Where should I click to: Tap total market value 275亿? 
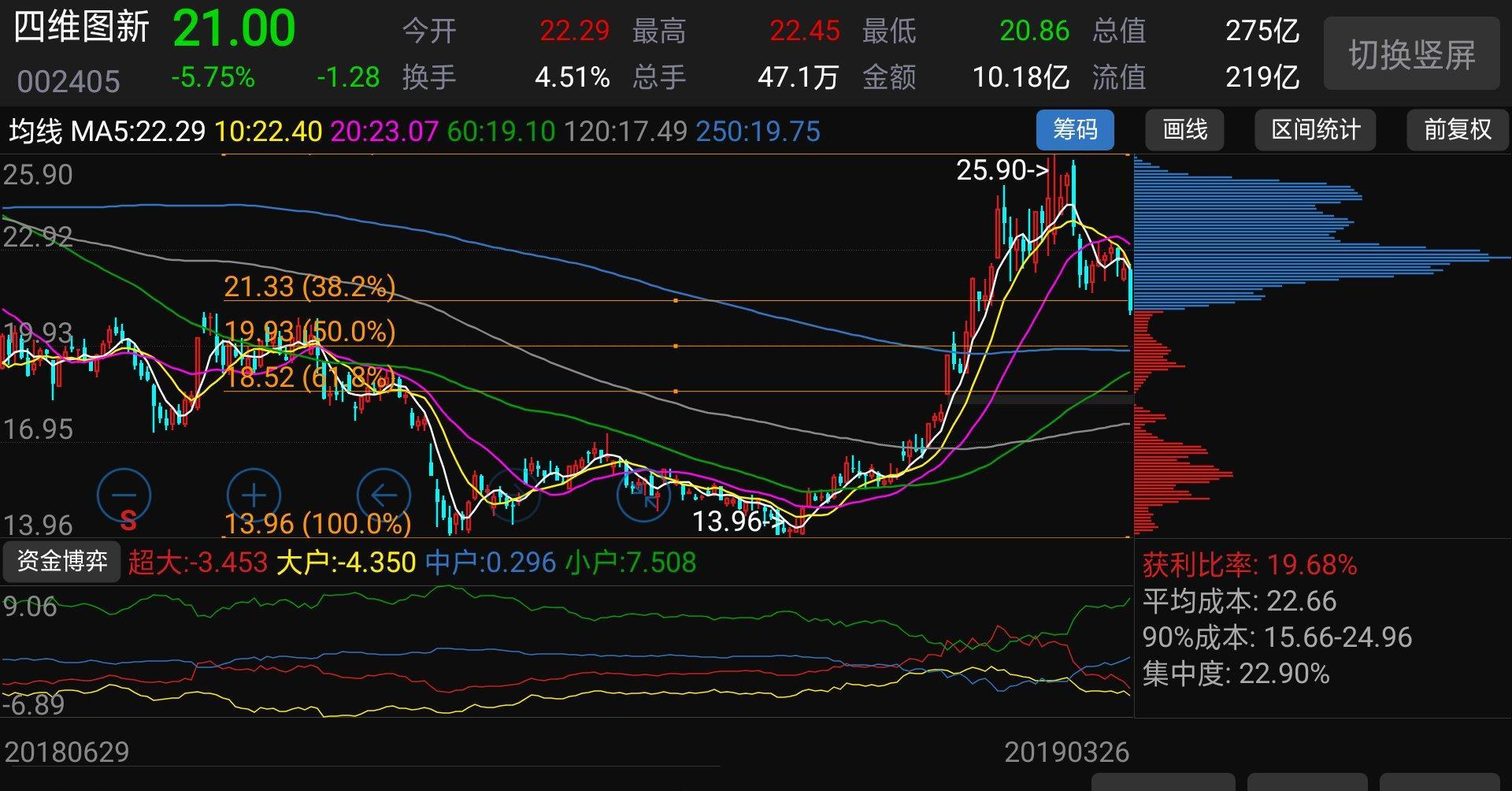coord(1262,31)
